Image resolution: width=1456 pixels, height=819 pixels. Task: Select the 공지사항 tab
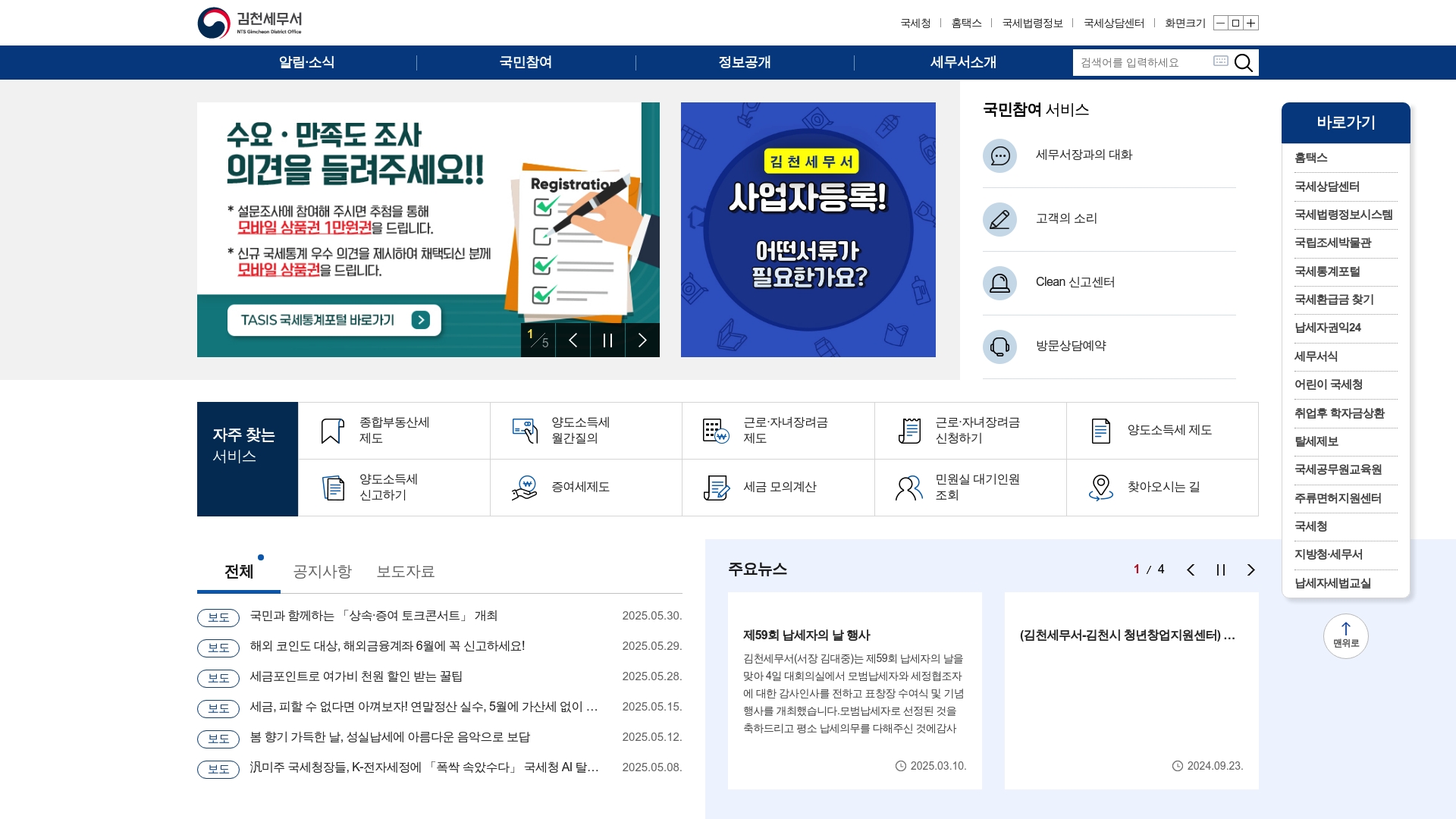click(x=322, y=572)
